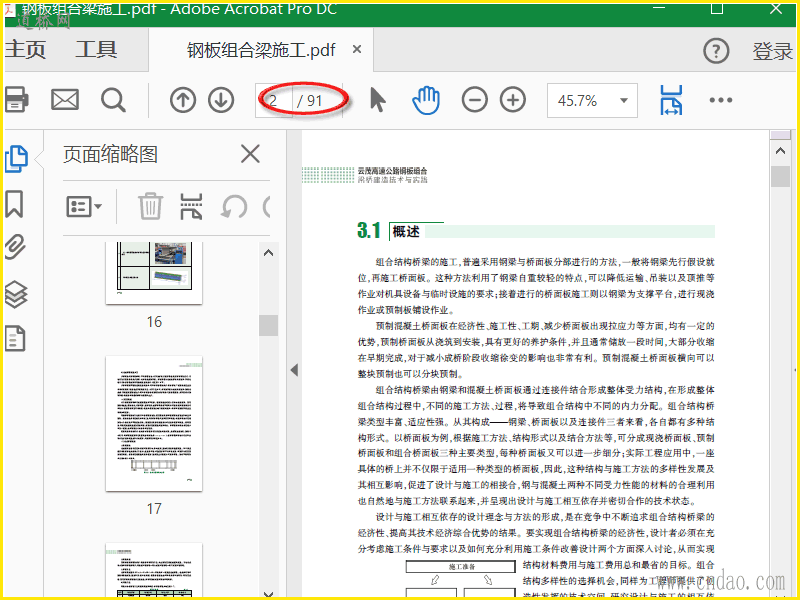The width and height of the screenshot is (800, 600).
Task: Delete selected page with trash icon
Action: point(150,206)
